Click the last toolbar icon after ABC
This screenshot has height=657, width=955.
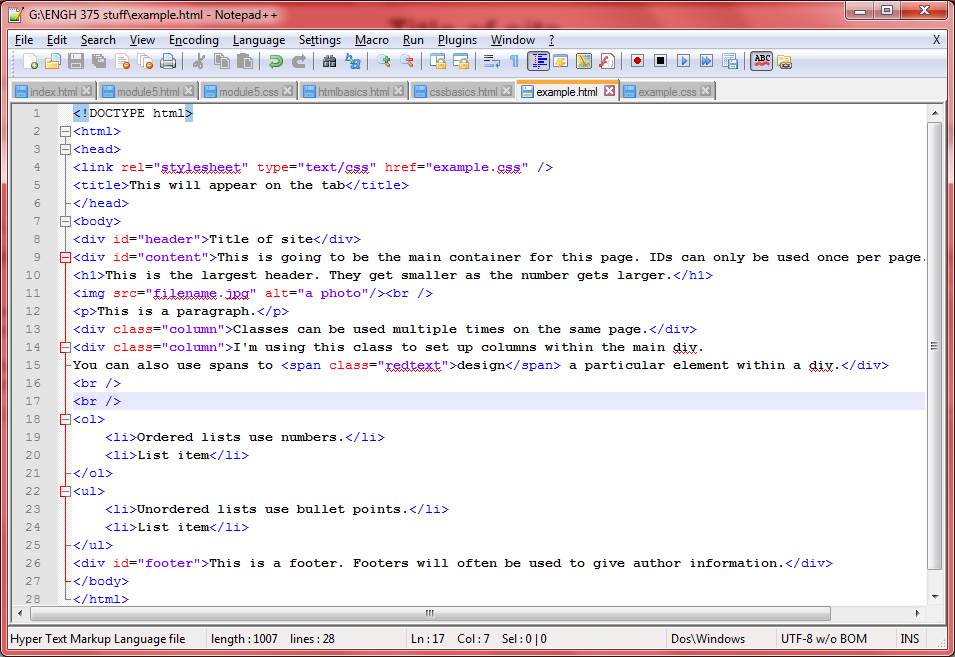coord(784,61)
